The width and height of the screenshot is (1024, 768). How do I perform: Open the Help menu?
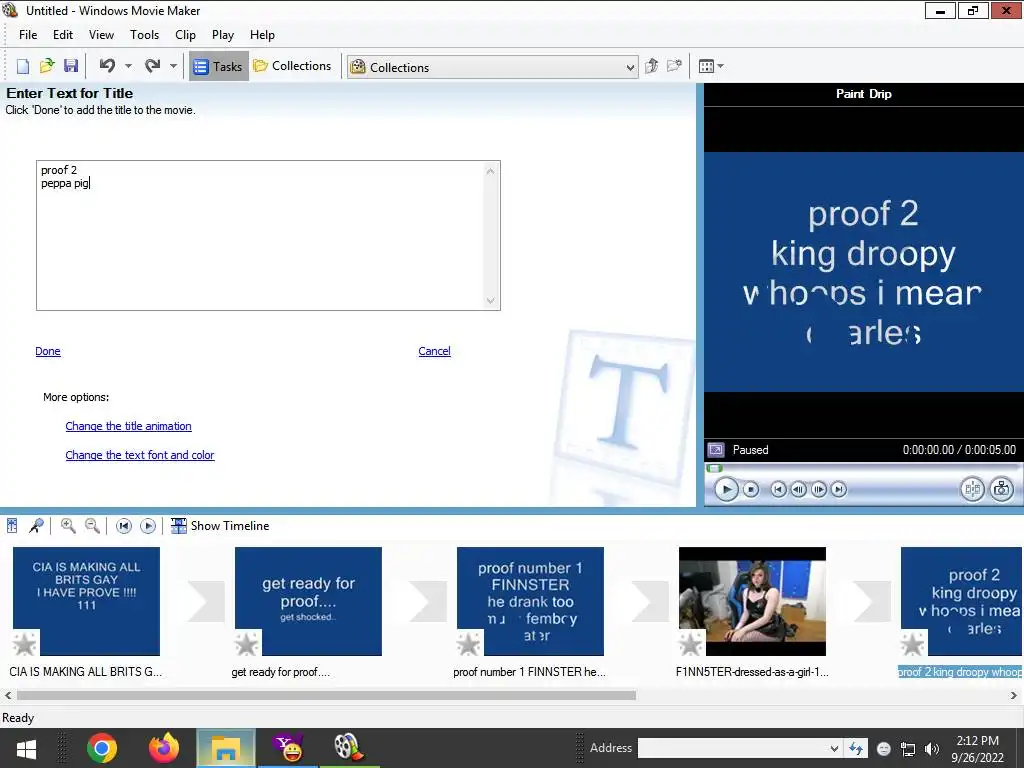[262, 35]
